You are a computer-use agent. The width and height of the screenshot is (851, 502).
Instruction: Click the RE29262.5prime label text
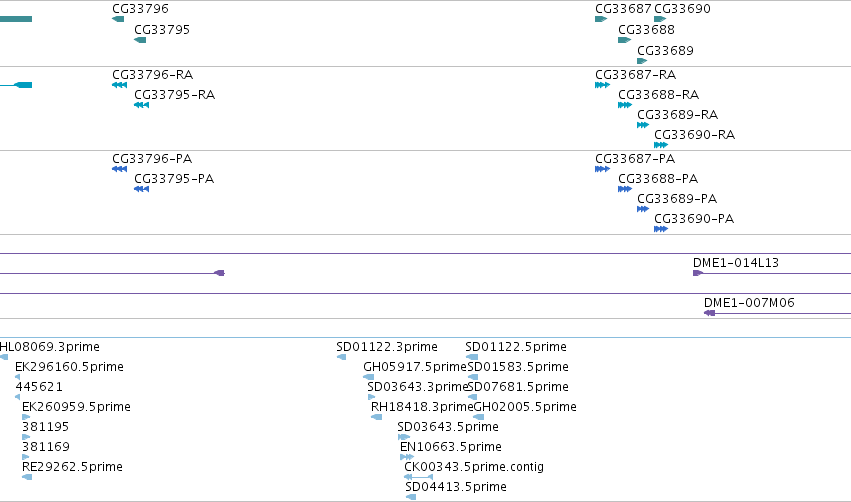72,467
